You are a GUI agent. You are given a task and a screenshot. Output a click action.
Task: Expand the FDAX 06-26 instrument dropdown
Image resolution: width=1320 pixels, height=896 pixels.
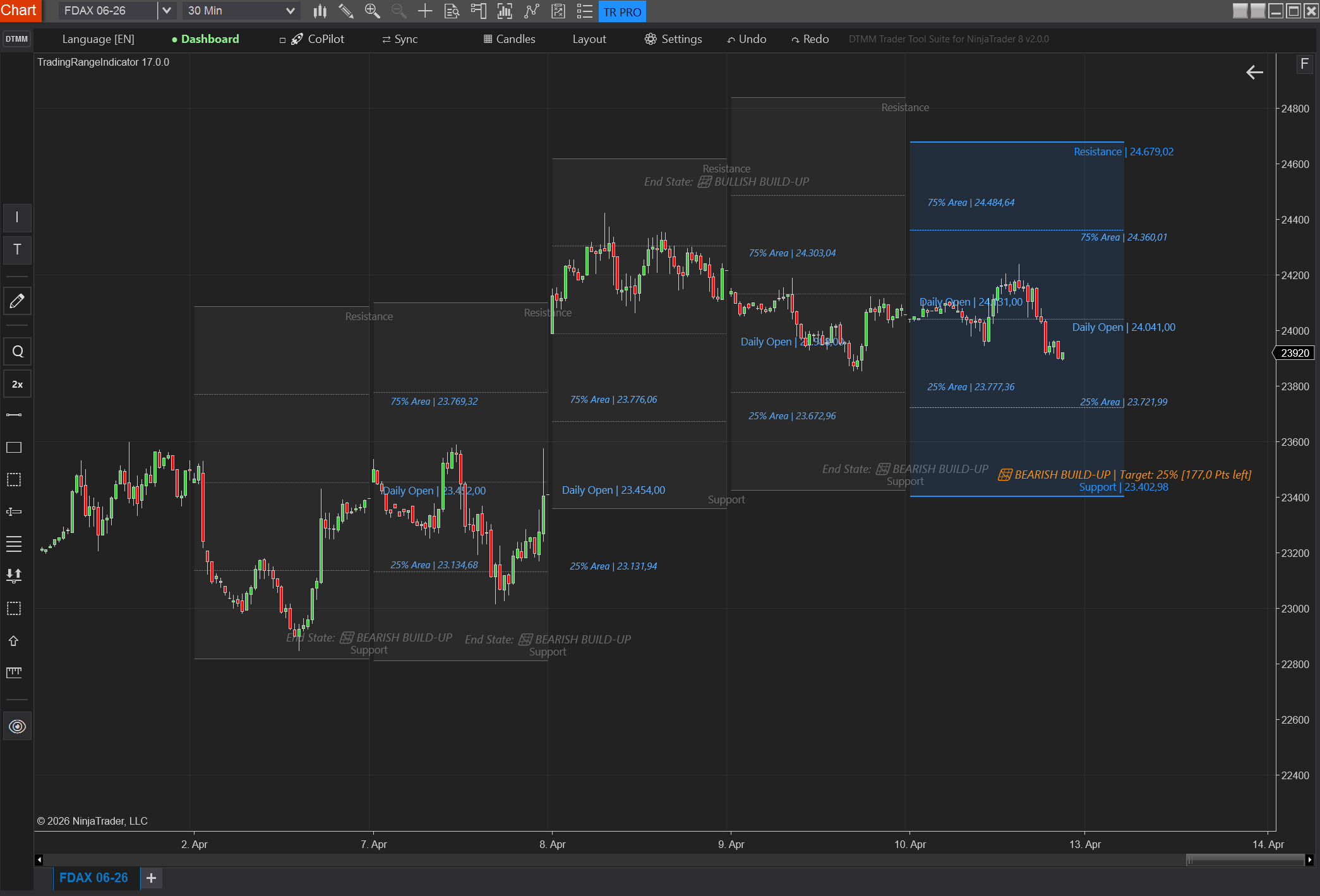167,11
